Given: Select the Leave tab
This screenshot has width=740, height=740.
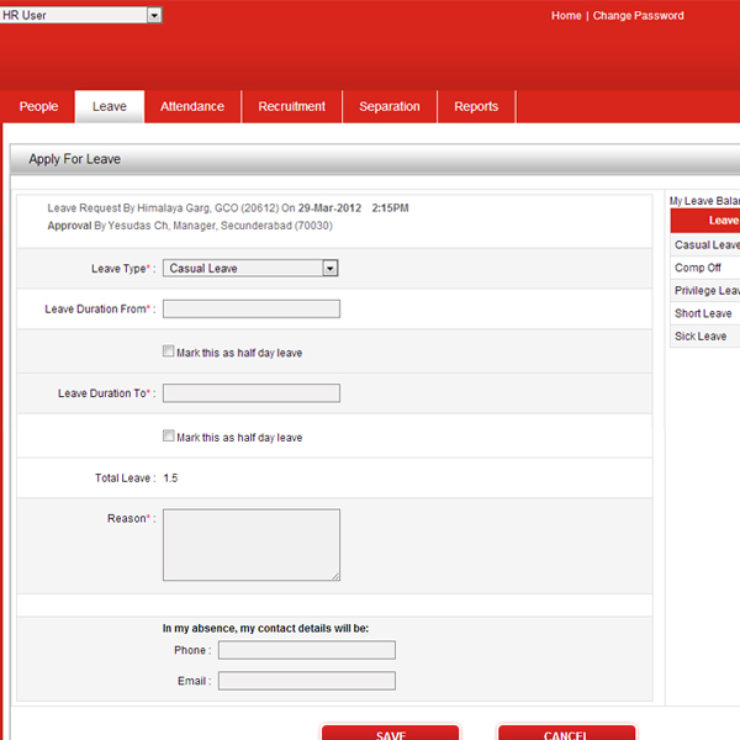Looking at the screenshot, I should [109, 107].
